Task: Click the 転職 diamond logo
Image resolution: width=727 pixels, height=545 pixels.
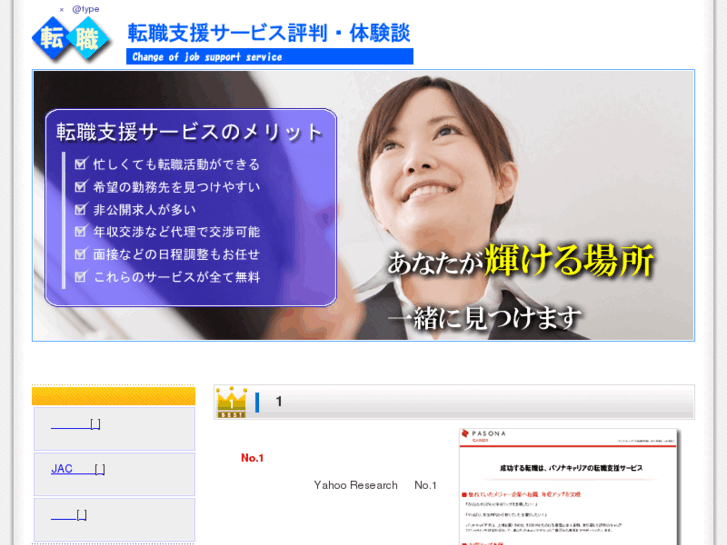Action: (71, 38)
